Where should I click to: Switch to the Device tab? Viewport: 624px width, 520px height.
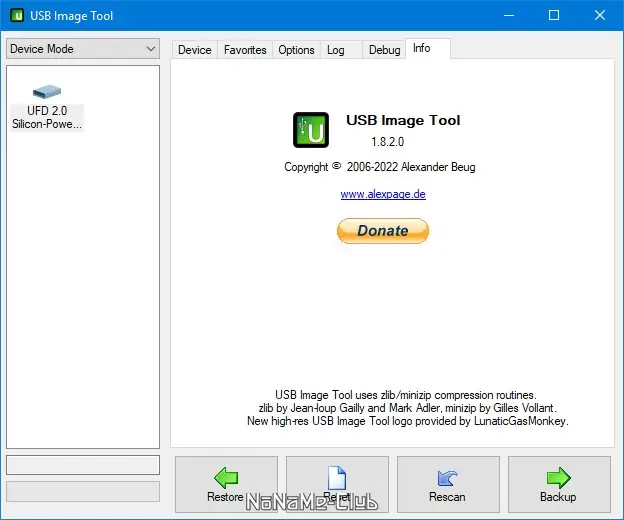195,50
